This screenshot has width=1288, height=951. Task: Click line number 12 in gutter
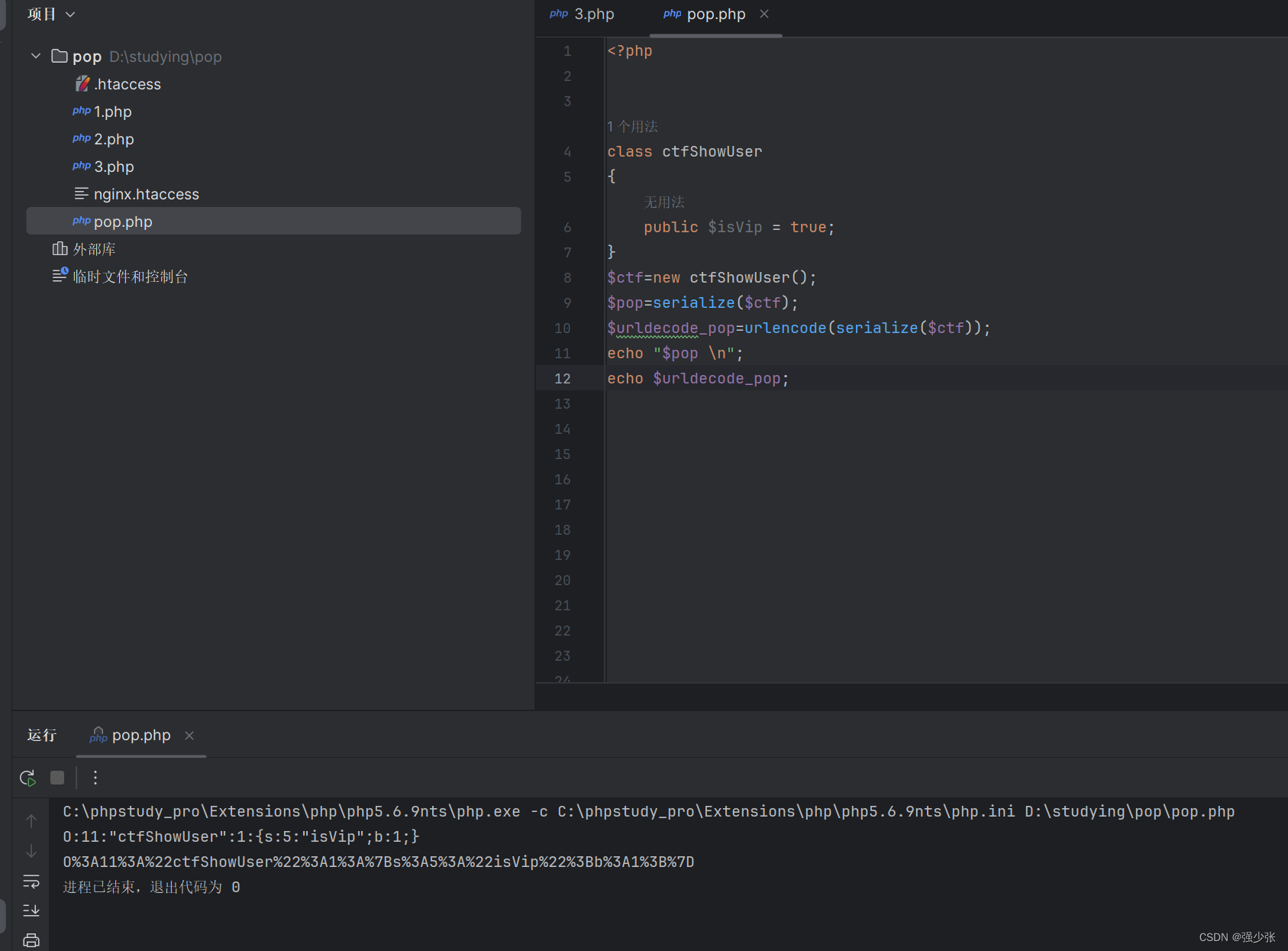click(x=563, y=378)
